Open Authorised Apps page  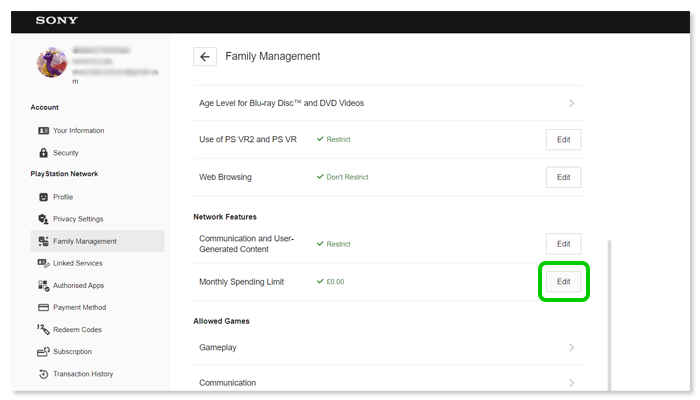[79, 285]
